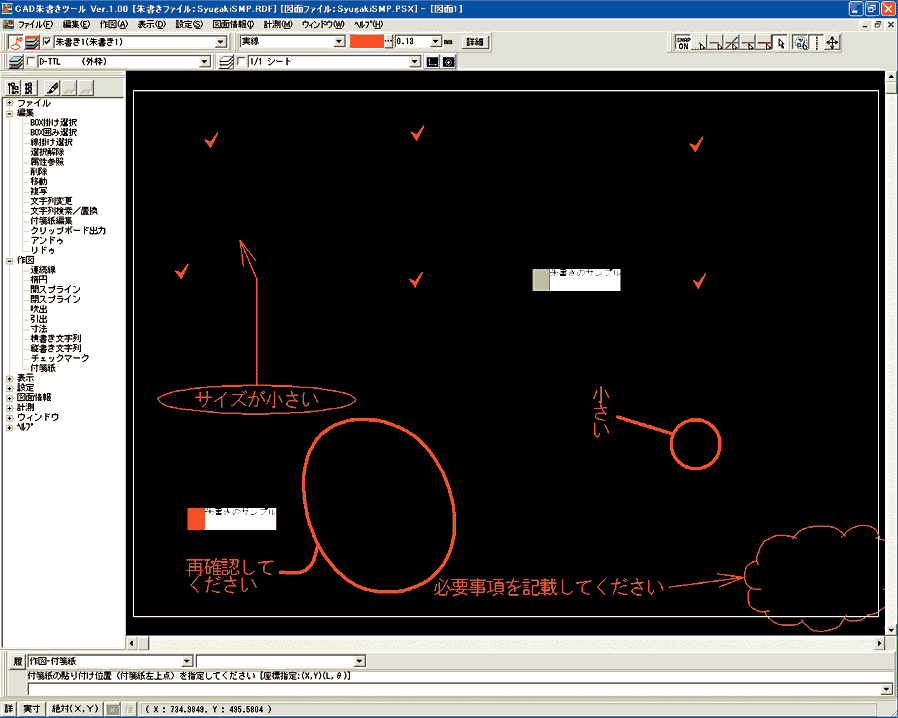Click the red line color swatch
Viewport: 898px width, 718px height.
click(x=367, y=42)
